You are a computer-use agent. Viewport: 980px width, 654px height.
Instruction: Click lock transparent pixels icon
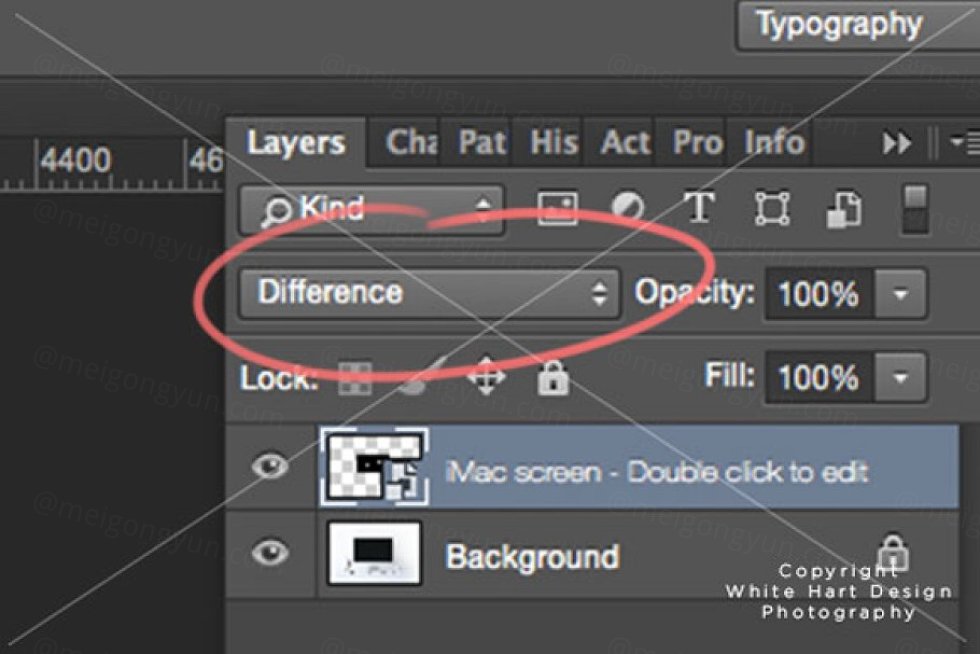tap(355, 378)
